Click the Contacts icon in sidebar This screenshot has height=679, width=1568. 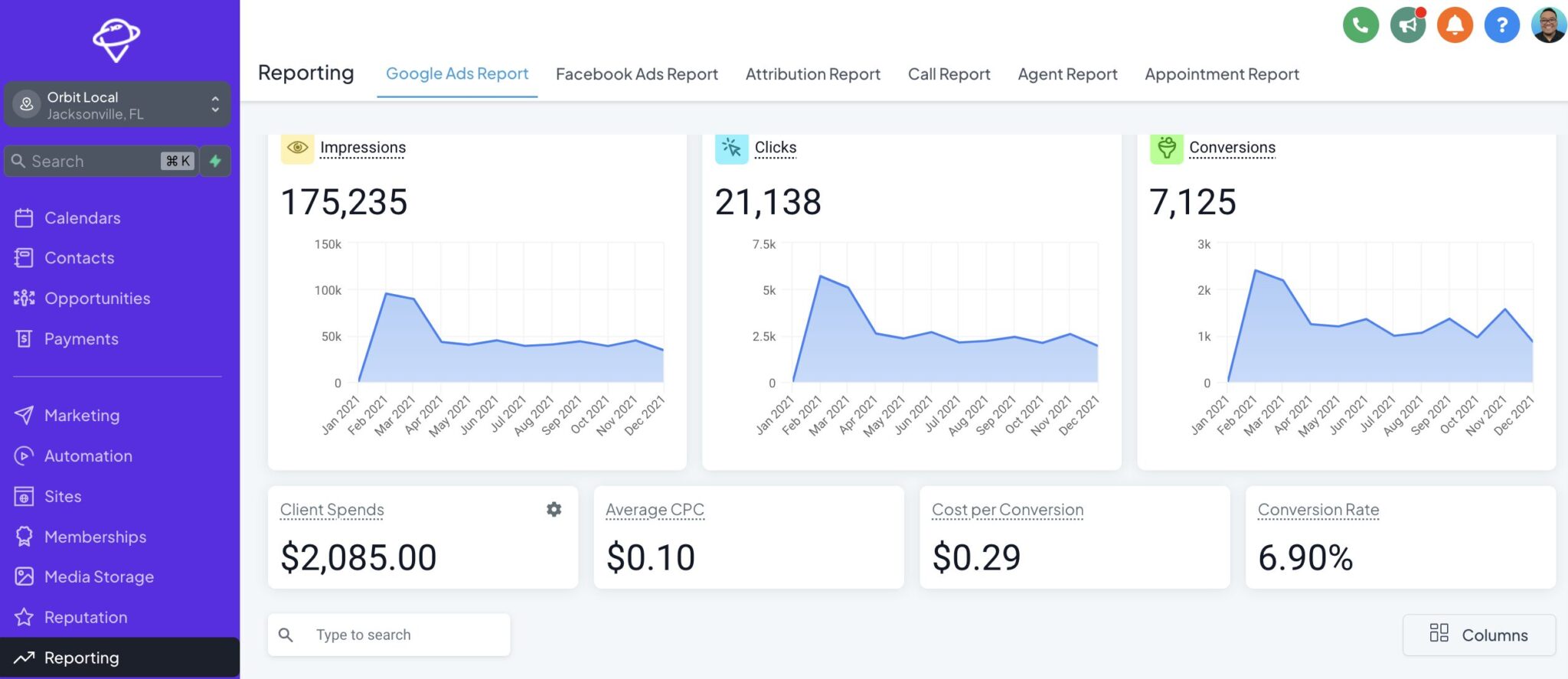click(x=24, y=258)
